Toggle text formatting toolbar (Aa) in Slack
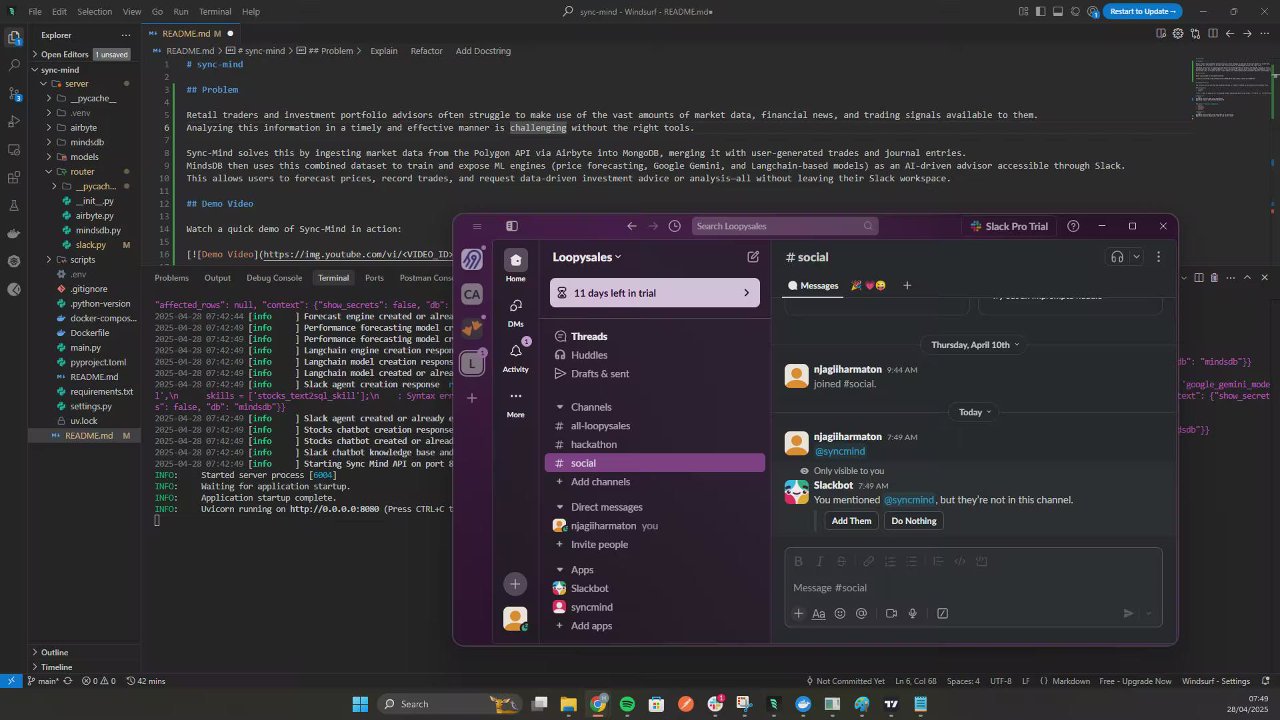This screenshot has width=1280, height=720. click(819, 614)
